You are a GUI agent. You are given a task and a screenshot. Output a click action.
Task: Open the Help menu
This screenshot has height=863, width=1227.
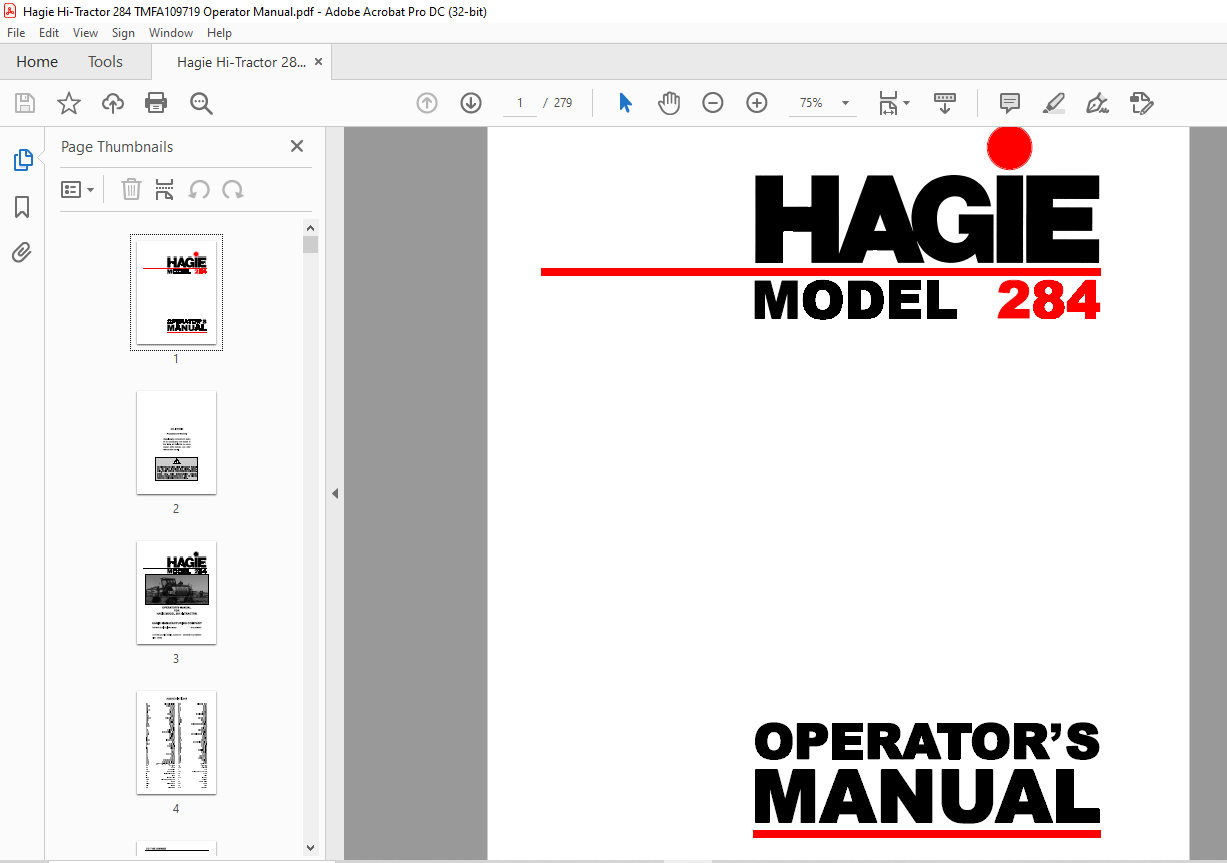[x=219, y=33]
